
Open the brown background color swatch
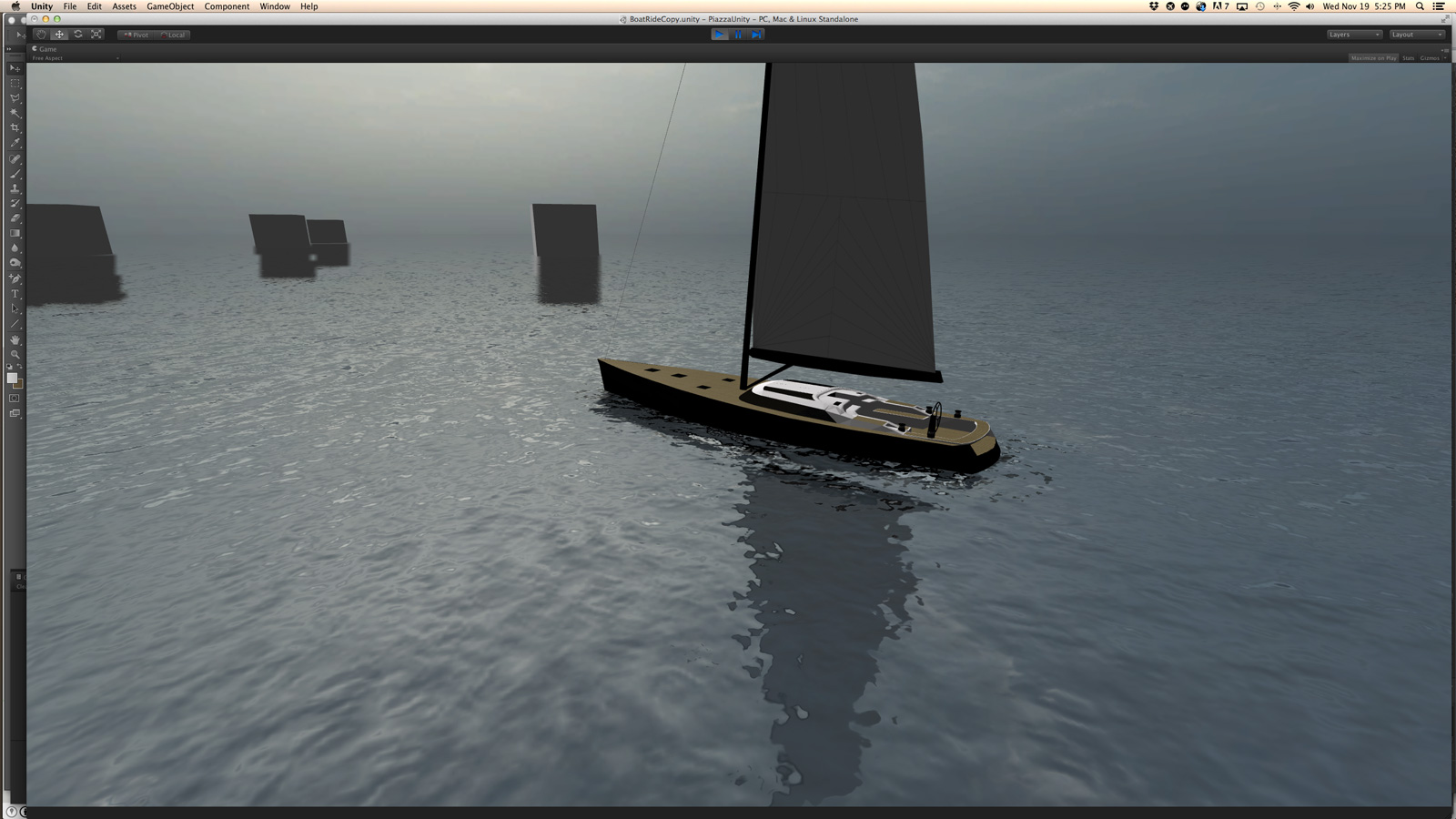pos(18,384)
